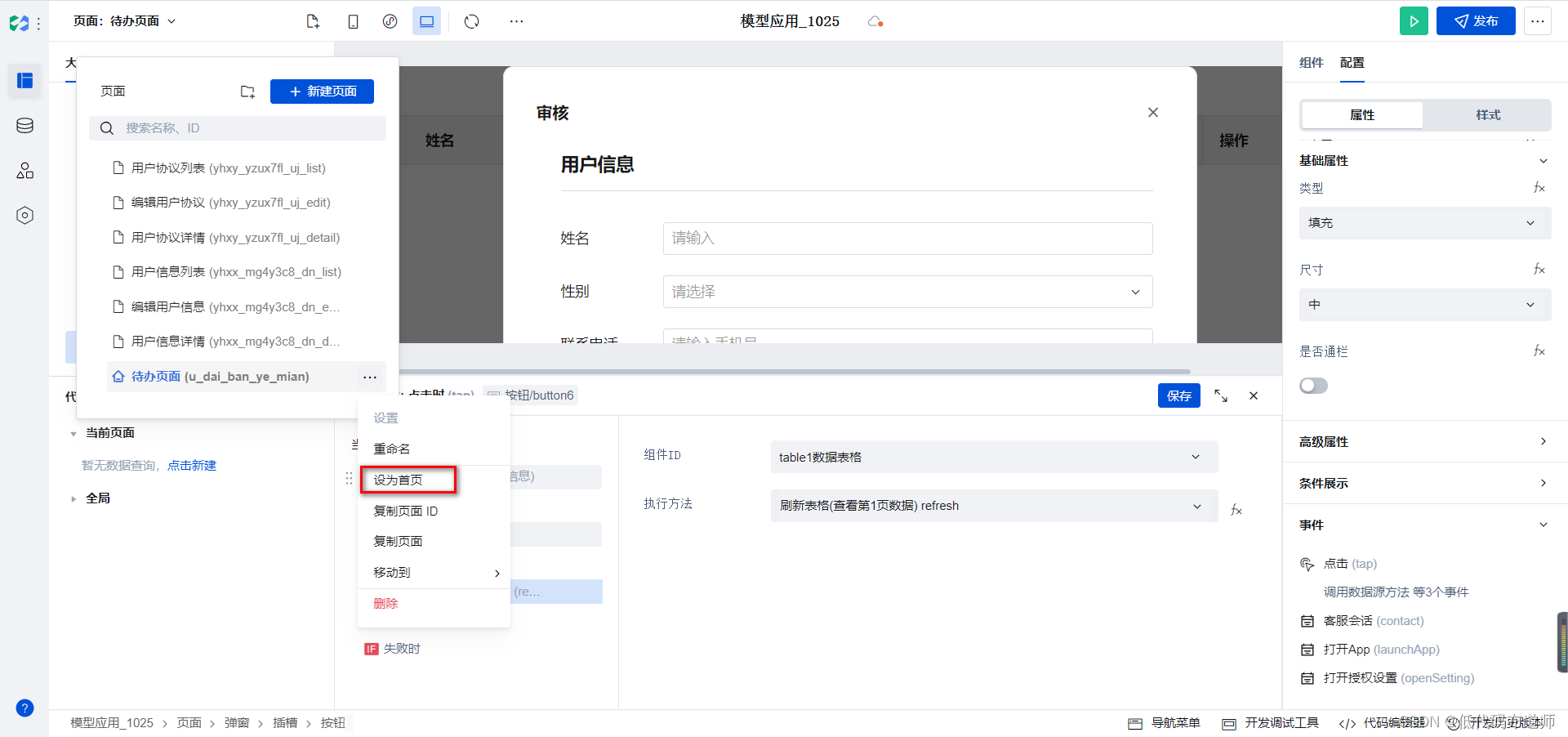Screen dimensions: 1568x737
Task: Click fx icon beside 尺寸 property
Action: coord(1539,270)
